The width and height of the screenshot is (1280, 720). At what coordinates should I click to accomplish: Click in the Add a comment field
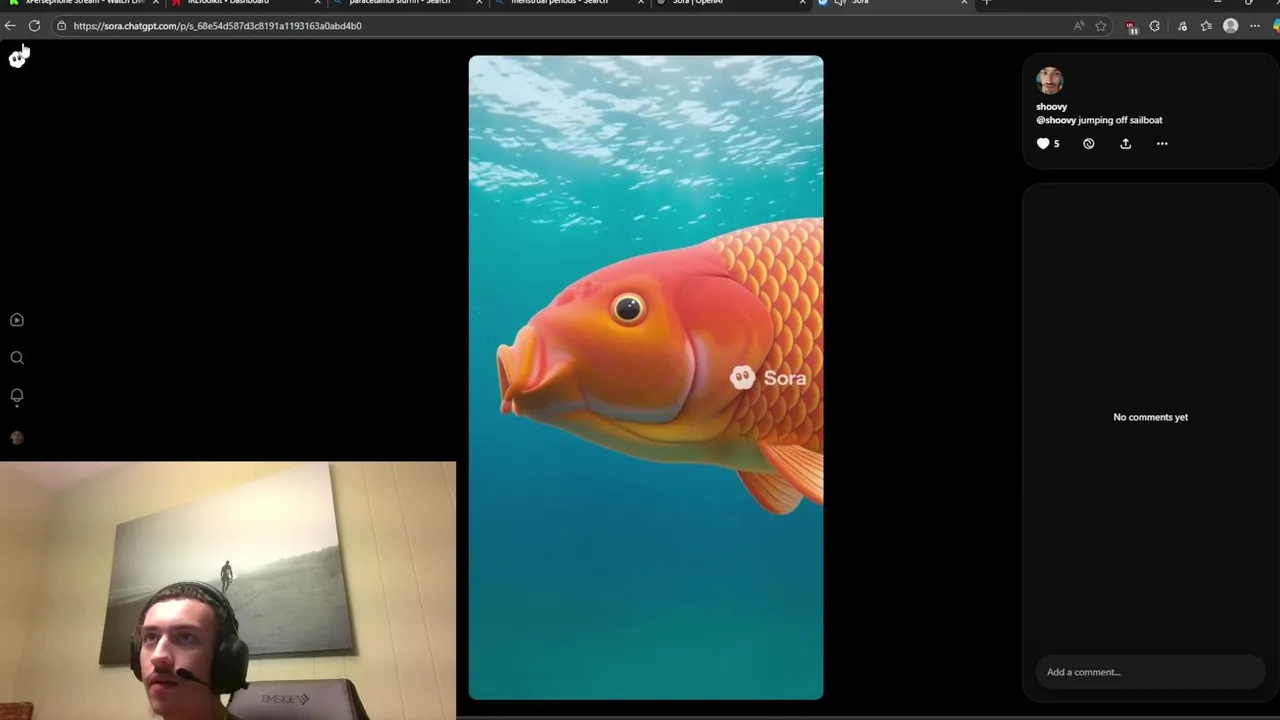[1150, 672]
